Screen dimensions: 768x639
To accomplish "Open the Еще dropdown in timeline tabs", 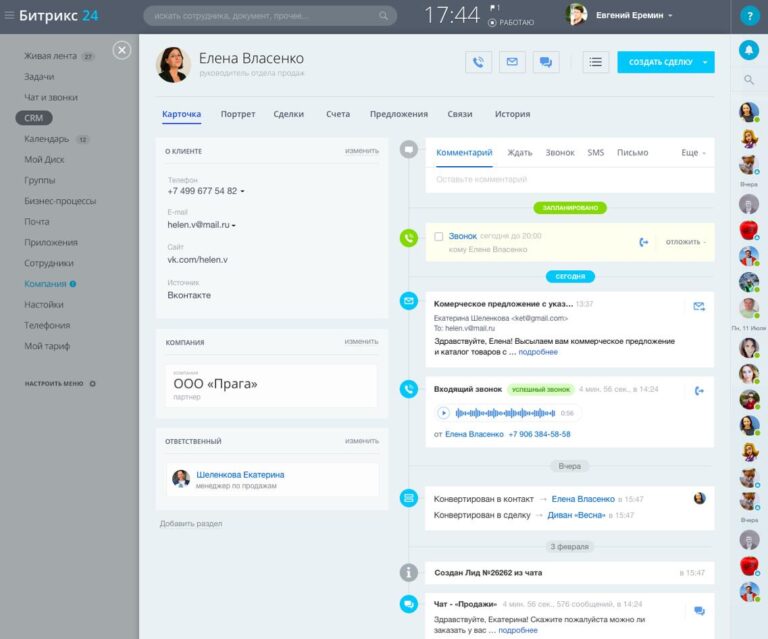I will [693, 153].
